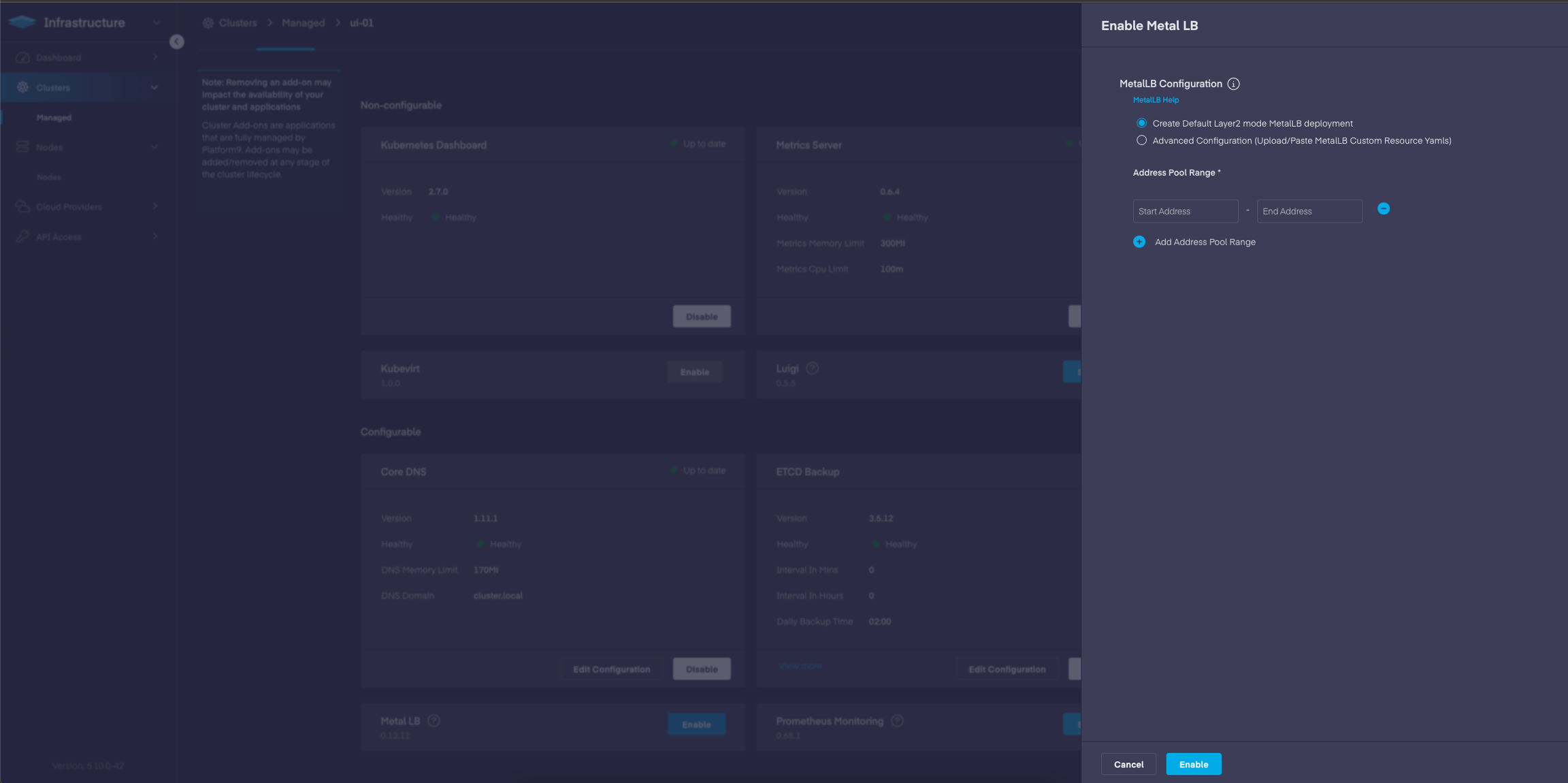Expand the Infrastructure dropdown in the header

click(157, 23)
